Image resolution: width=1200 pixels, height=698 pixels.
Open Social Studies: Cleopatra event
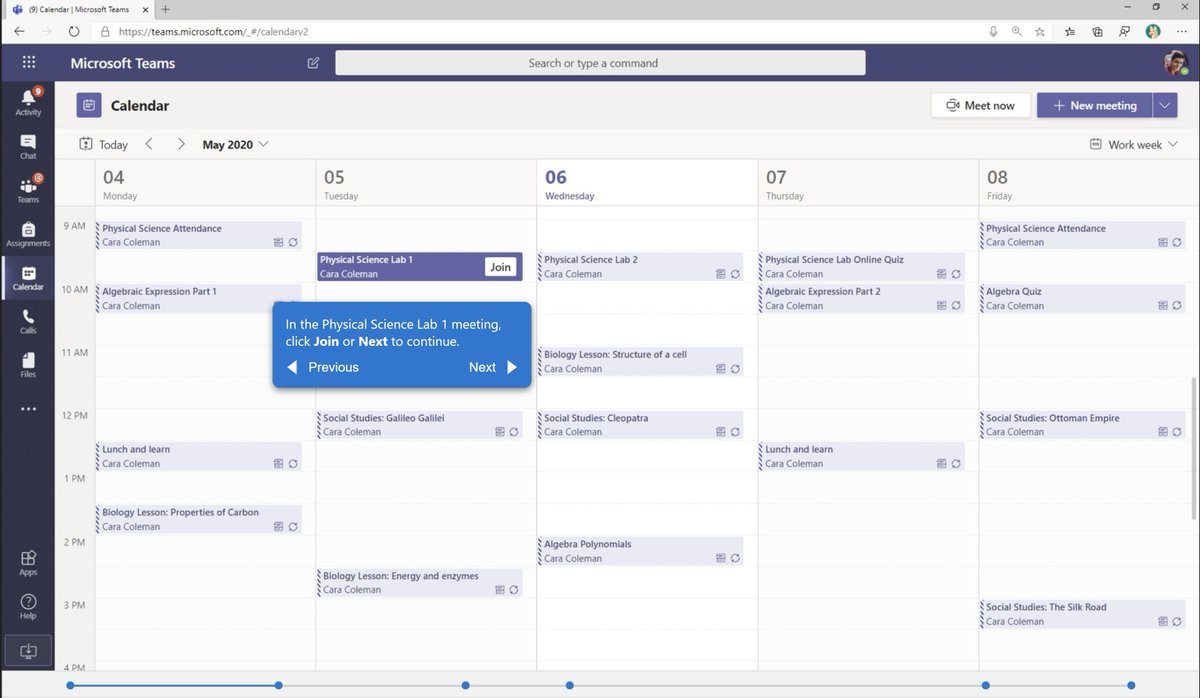click(x=640, y=424)
